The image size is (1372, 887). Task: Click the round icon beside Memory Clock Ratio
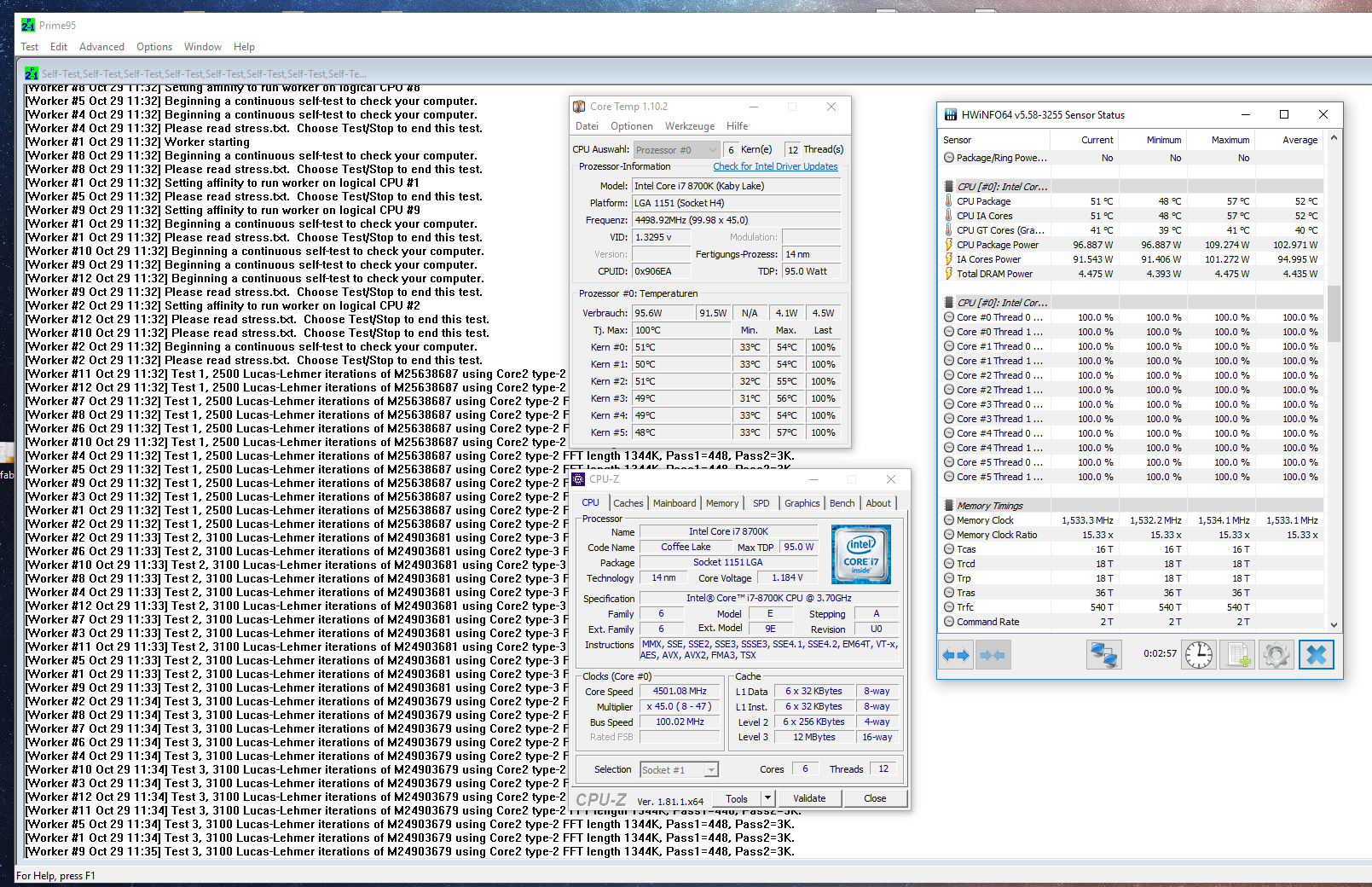[949, 535]
